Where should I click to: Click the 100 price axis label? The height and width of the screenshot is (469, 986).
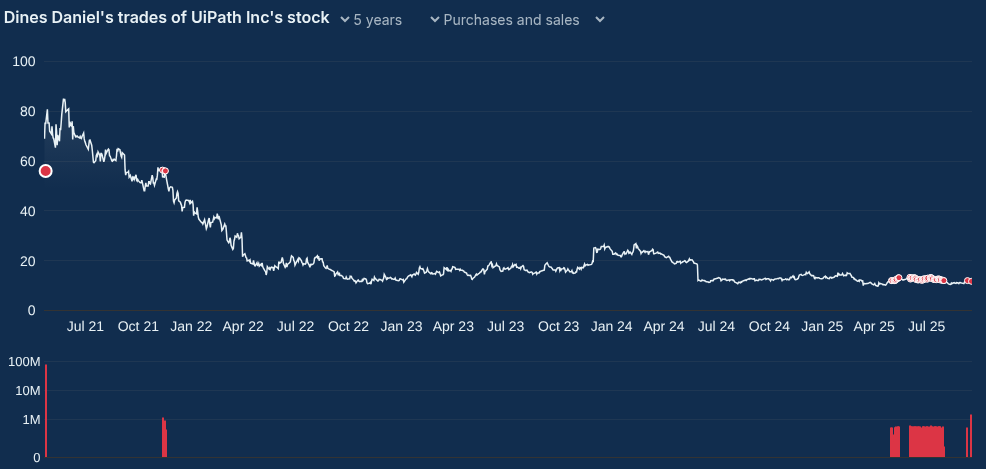(24, 62)
